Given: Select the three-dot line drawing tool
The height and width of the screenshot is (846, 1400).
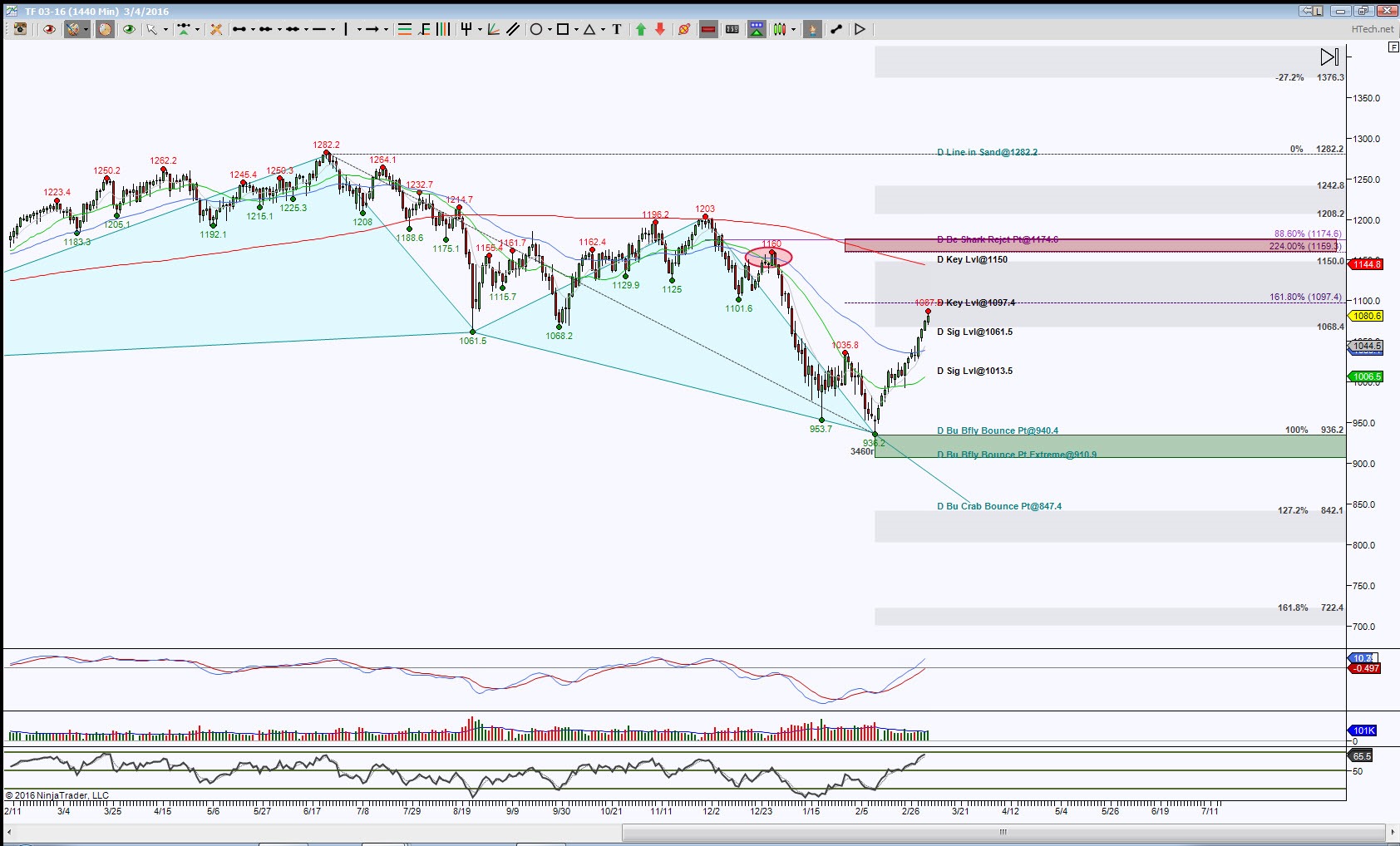Looking at the screenshot, I should tap(266, 29).
